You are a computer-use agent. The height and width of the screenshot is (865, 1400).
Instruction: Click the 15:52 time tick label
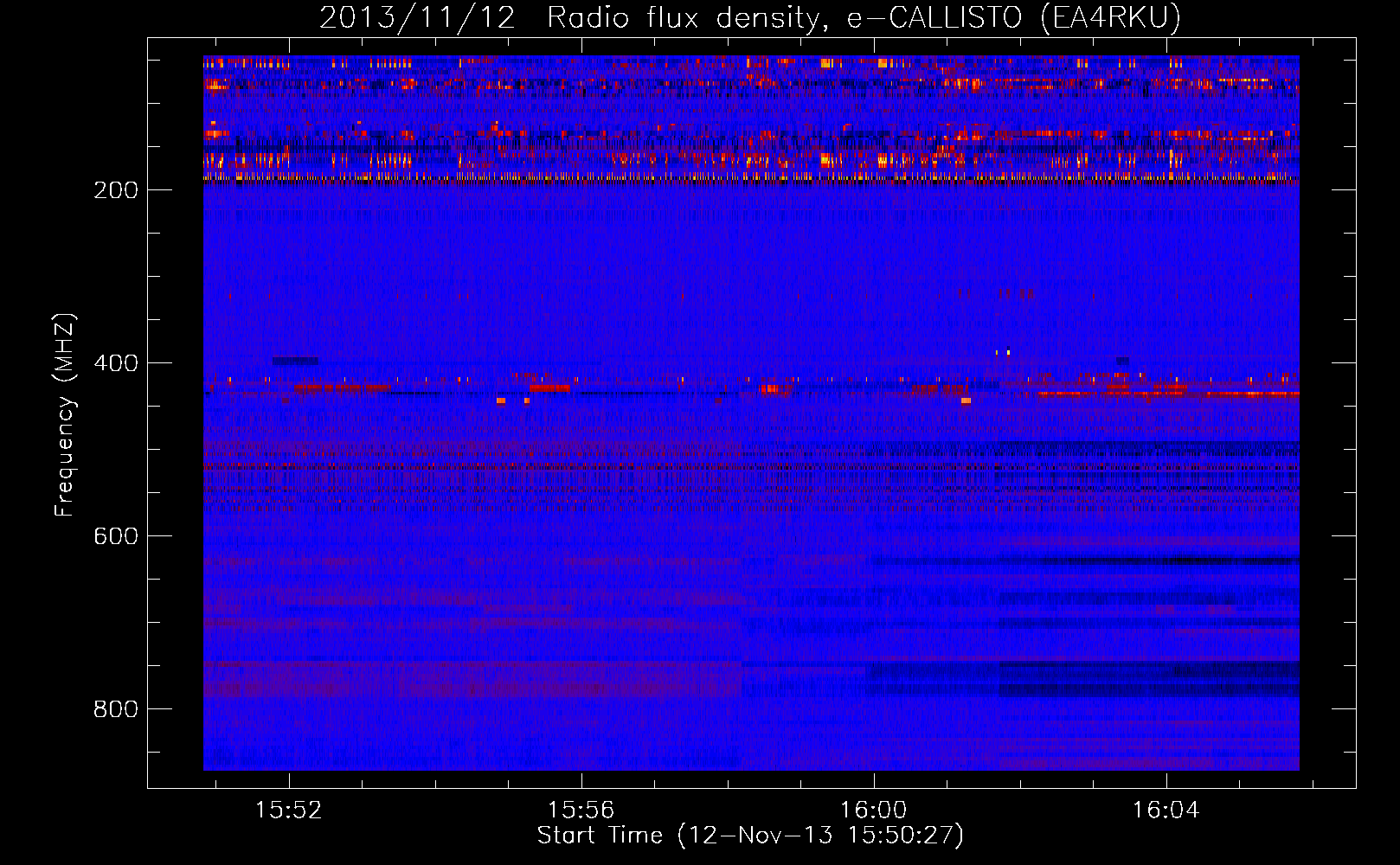289,810
